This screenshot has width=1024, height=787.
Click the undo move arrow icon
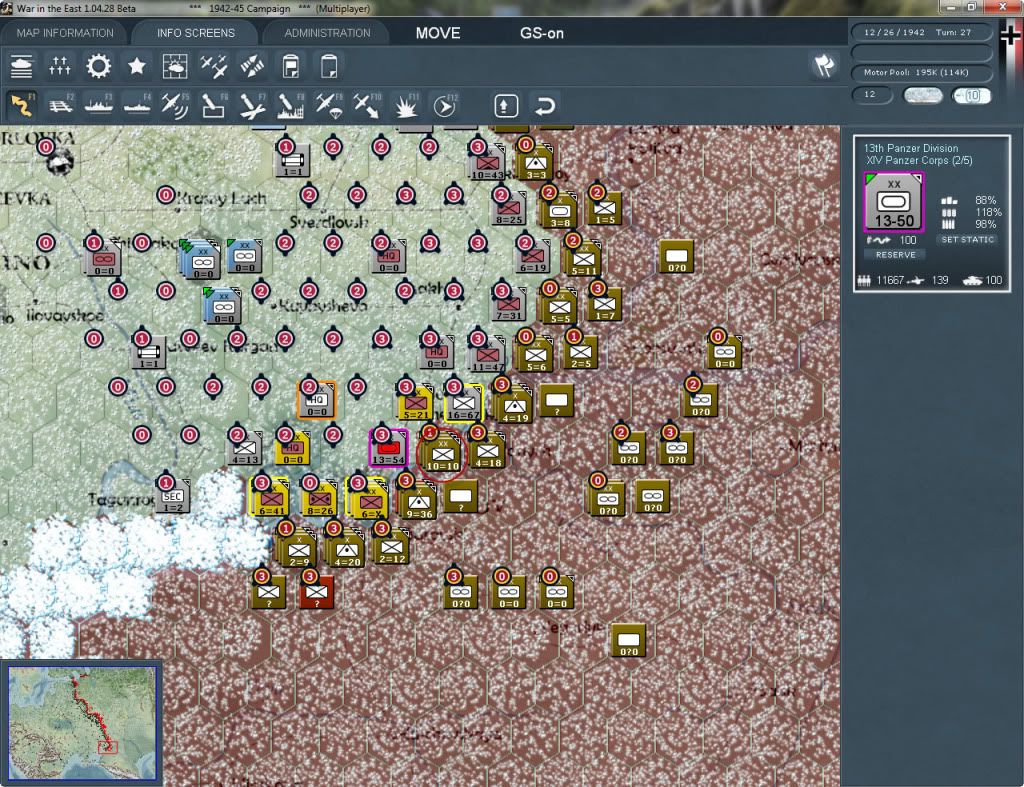(545, 106)
